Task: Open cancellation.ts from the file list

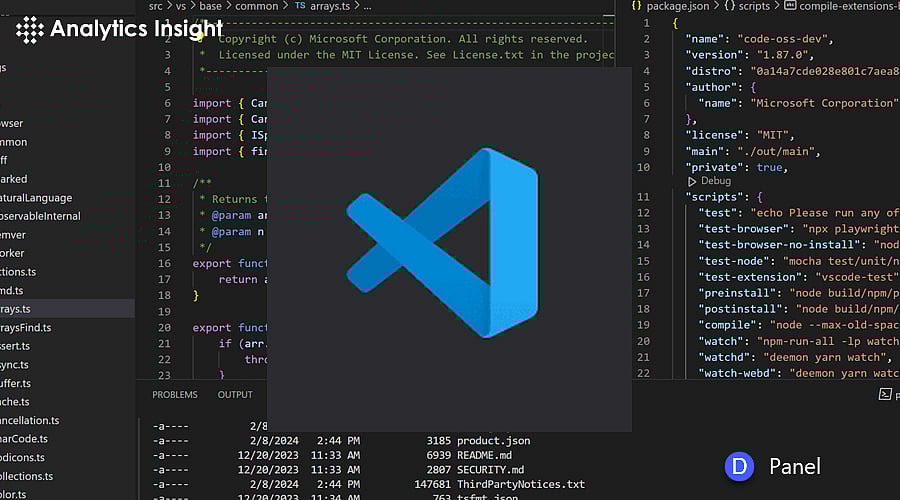Action: coord(30,421)
